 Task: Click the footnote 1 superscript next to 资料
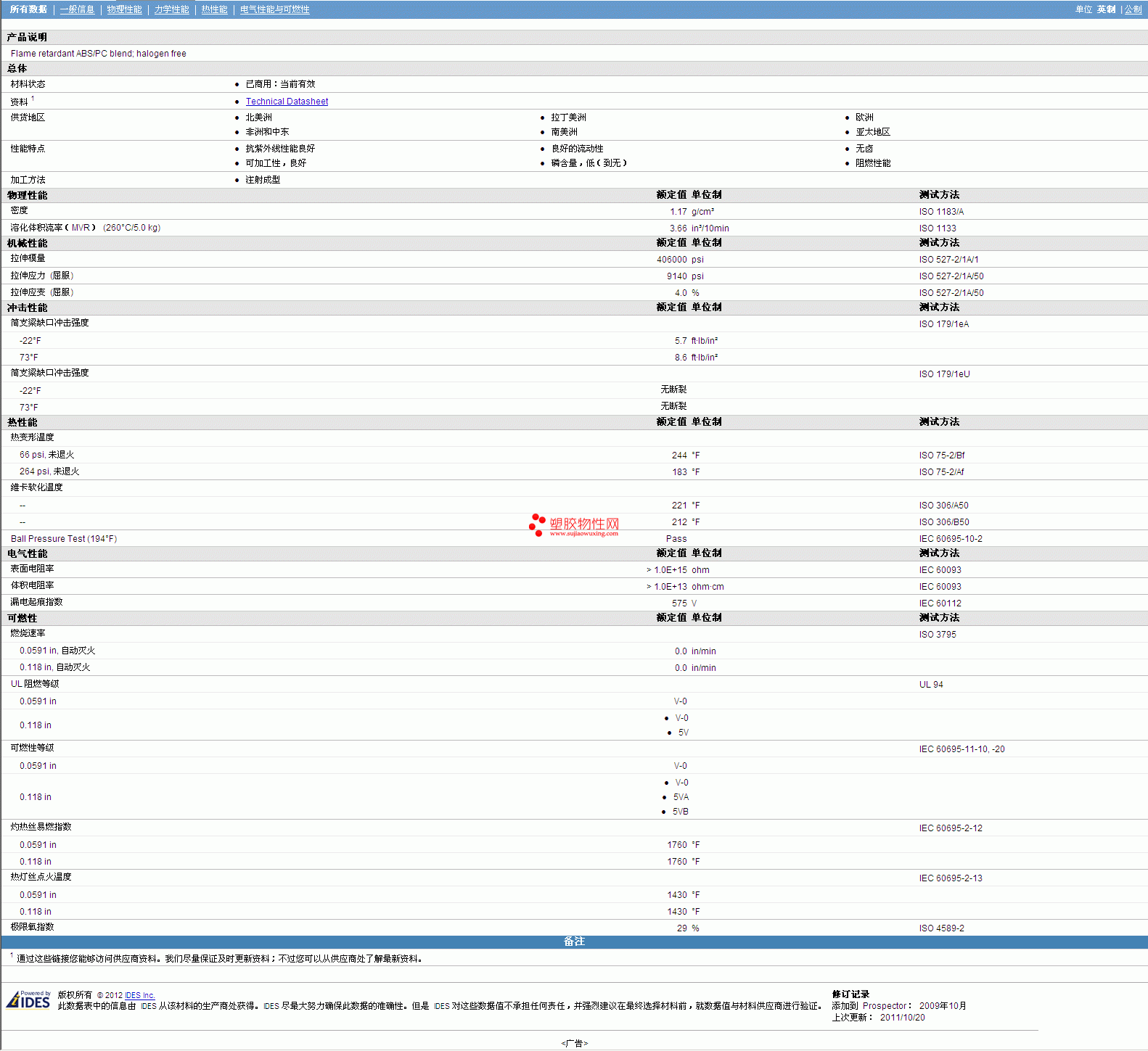33,99
